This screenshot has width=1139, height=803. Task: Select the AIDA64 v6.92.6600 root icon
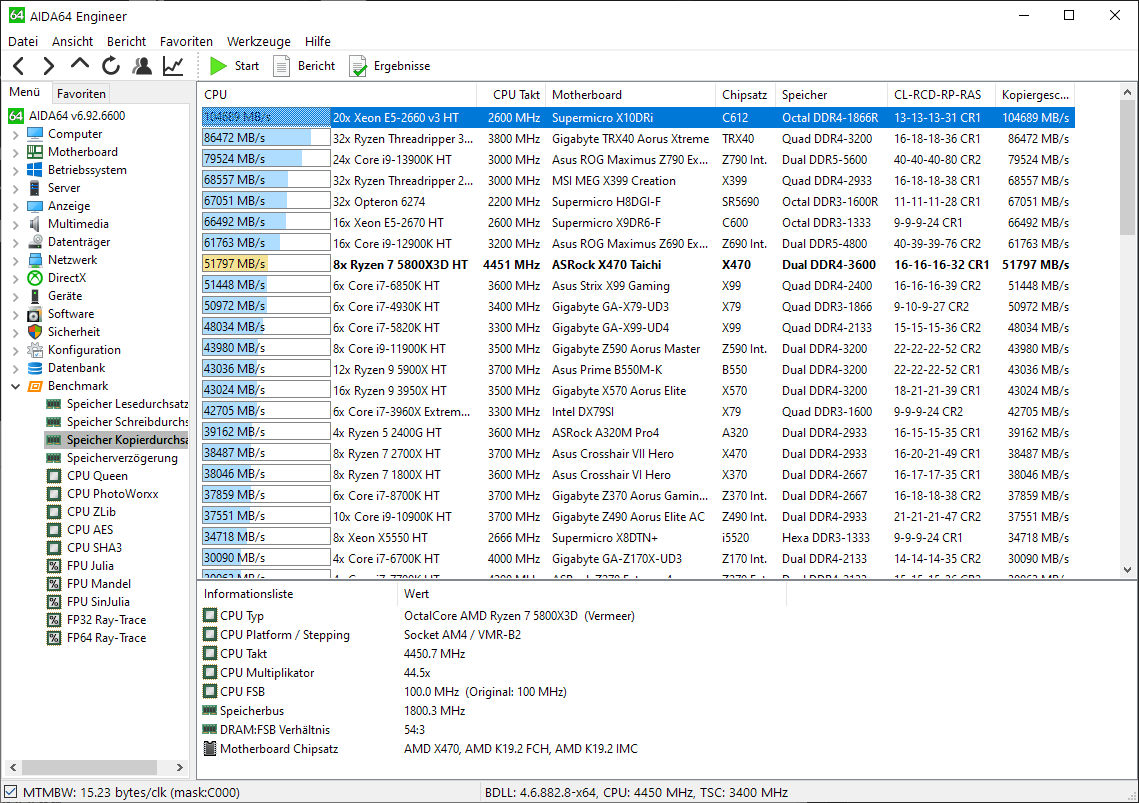pos(16,116)
